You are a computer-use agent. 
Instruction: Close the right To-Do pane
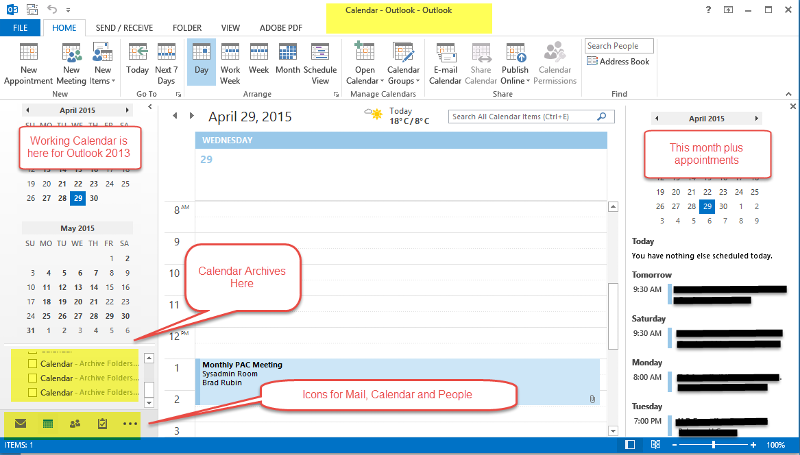point(793,107)
